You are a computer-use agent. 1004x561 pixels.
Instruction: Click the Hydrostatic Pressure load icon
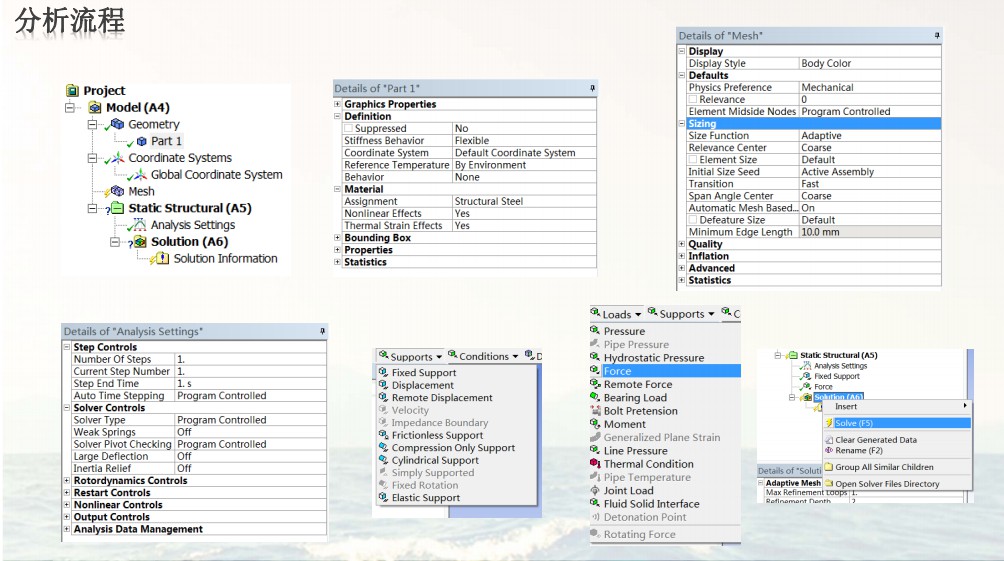[595, 358]
